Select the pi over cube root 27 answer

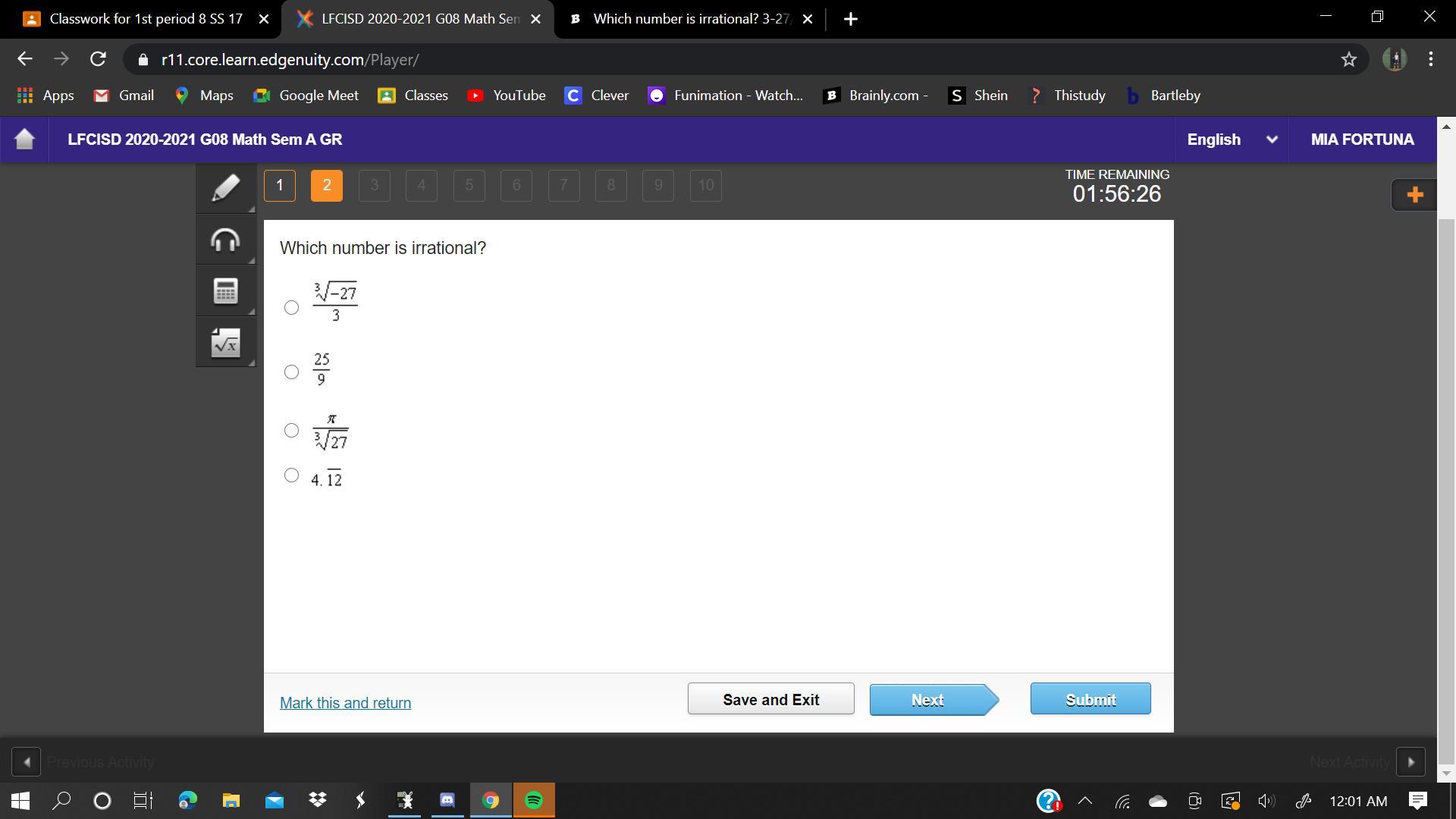[291, 430]
